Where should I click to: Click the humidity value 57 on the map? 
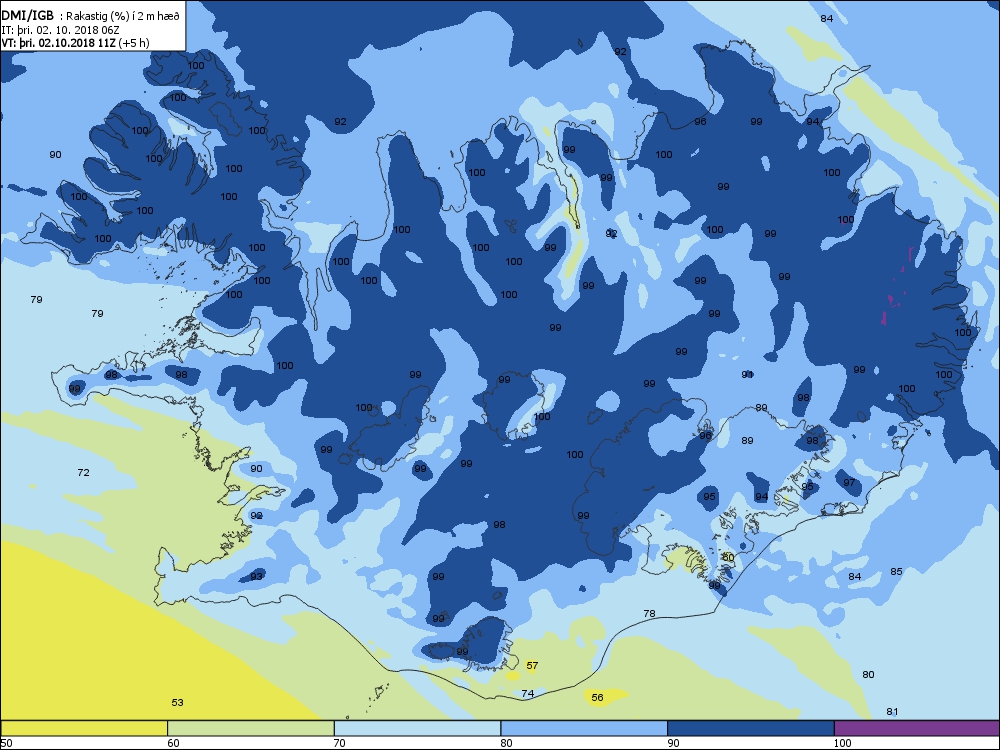tap(532, 665)
